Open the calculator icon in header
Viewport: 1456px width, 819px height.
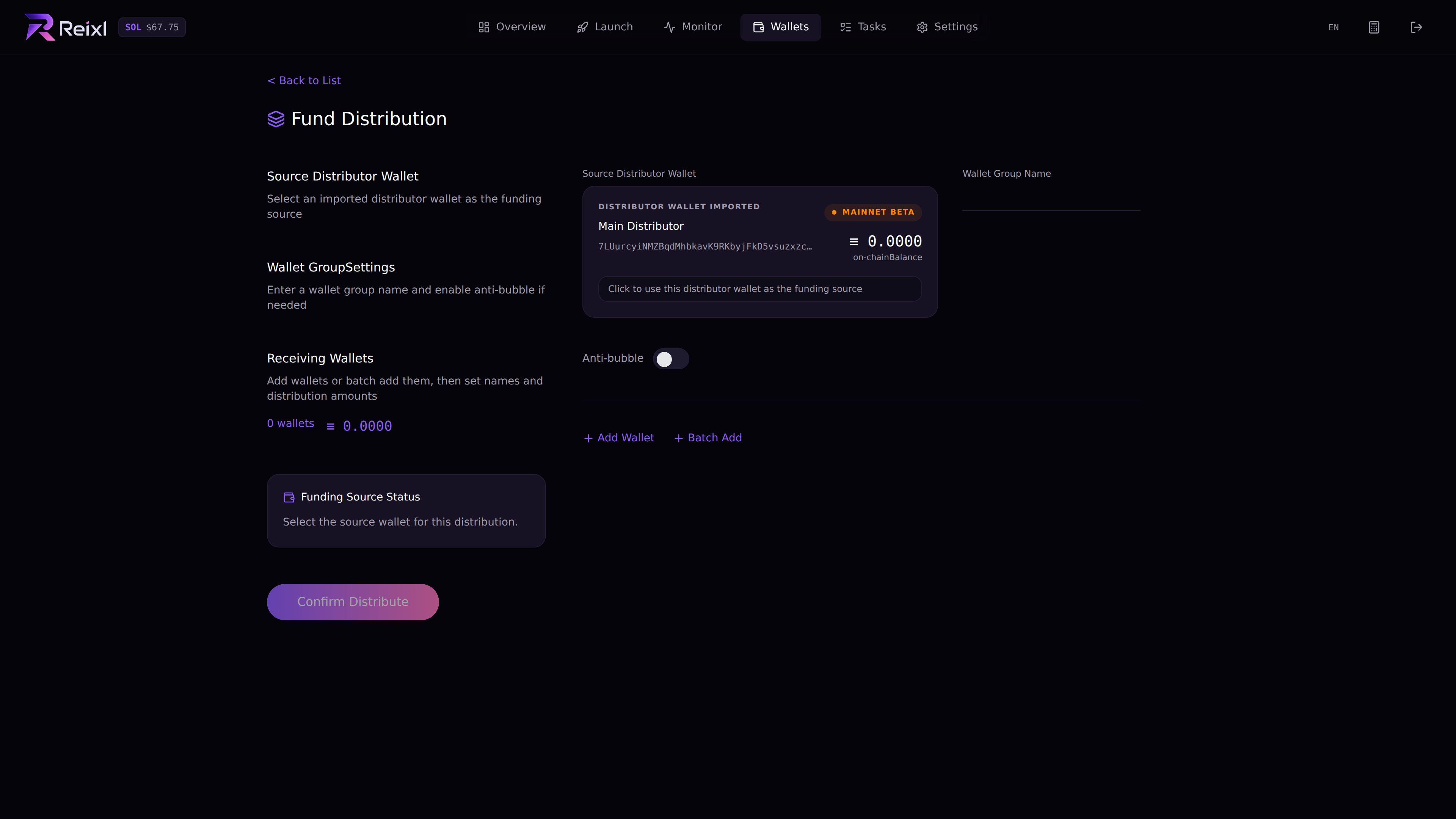click(x=1374, y=27)
